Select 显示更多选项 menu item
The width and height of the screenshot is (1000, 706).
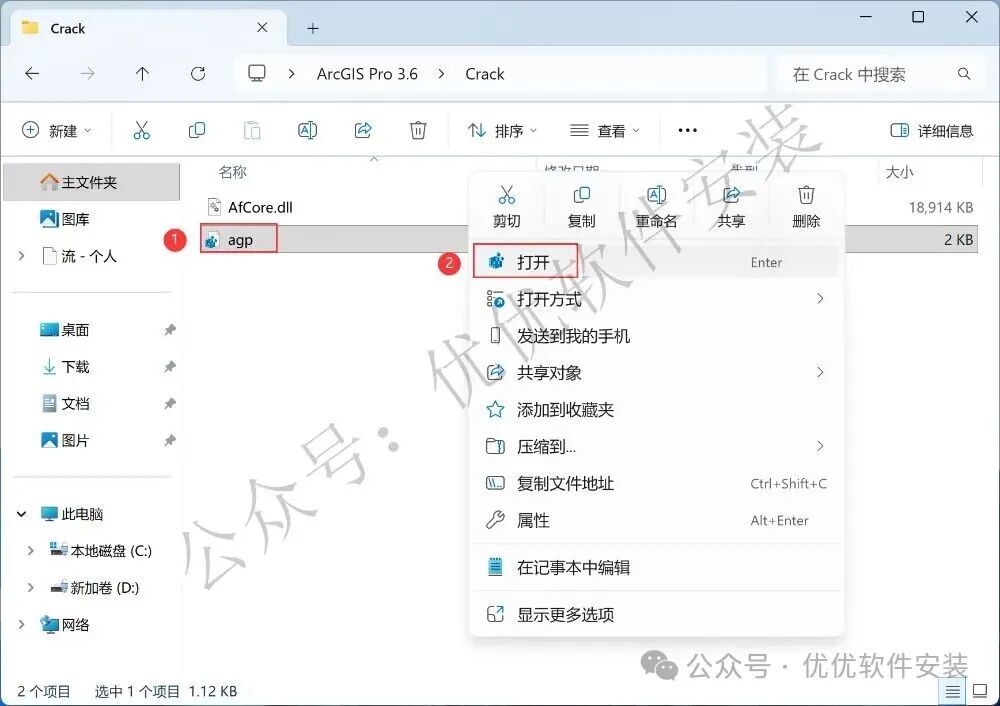pos(656,615)
